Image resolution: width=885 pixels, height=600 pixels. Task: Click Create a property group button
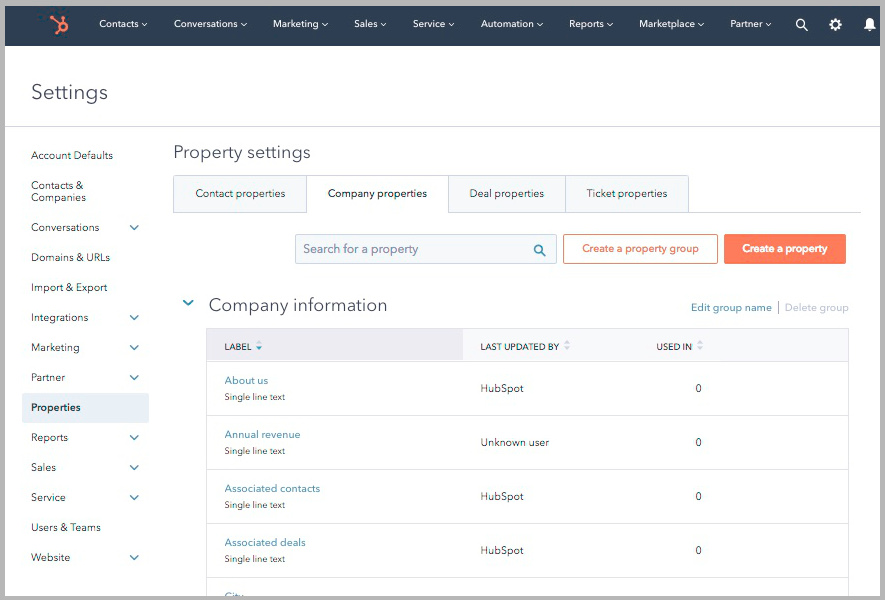click(640, 249)
